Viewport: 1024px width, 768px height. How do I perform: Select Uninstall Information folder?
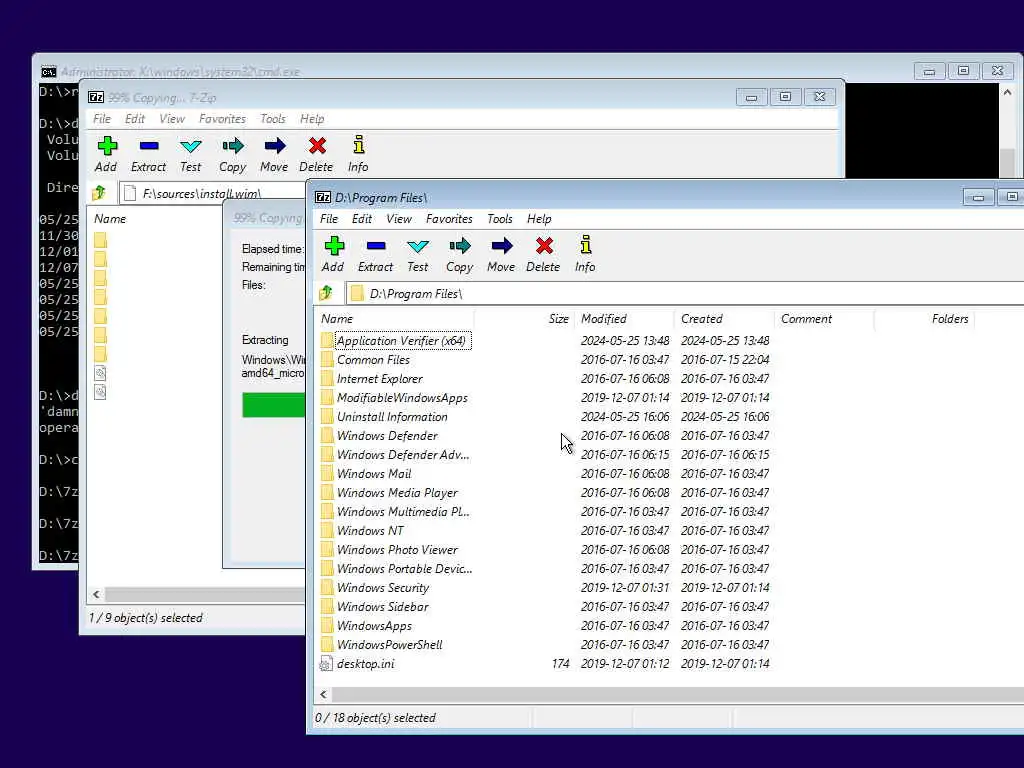tap(392, 417)
